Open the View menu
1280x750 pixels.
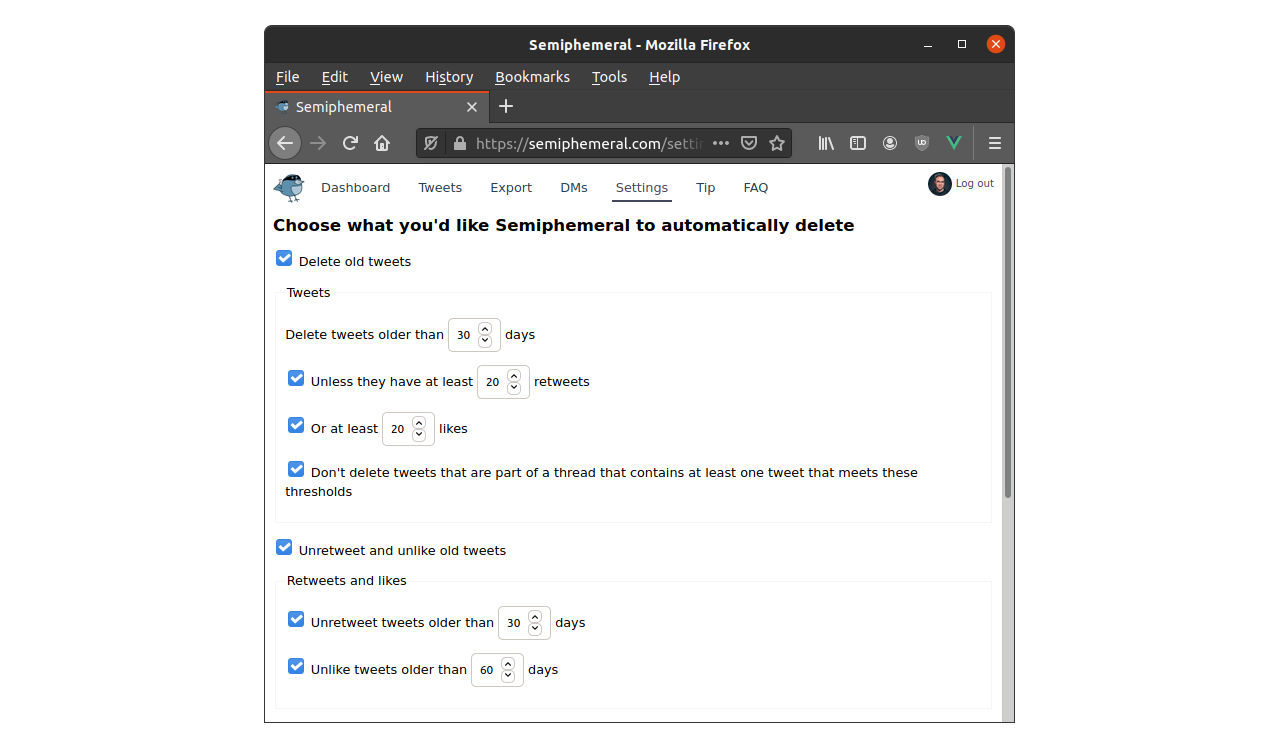(x=386, y=77)
